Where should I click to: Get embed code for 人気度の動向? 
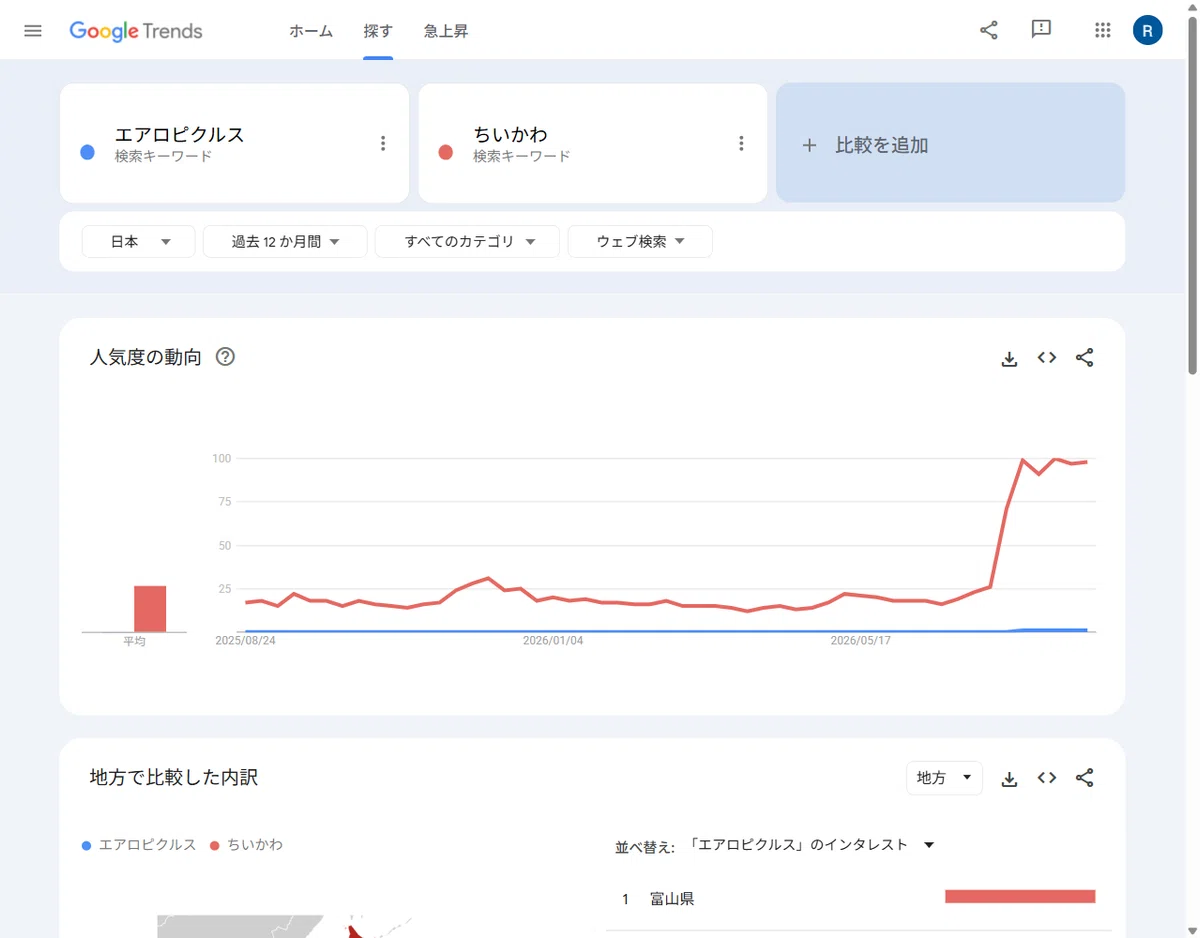point(1047,358)
